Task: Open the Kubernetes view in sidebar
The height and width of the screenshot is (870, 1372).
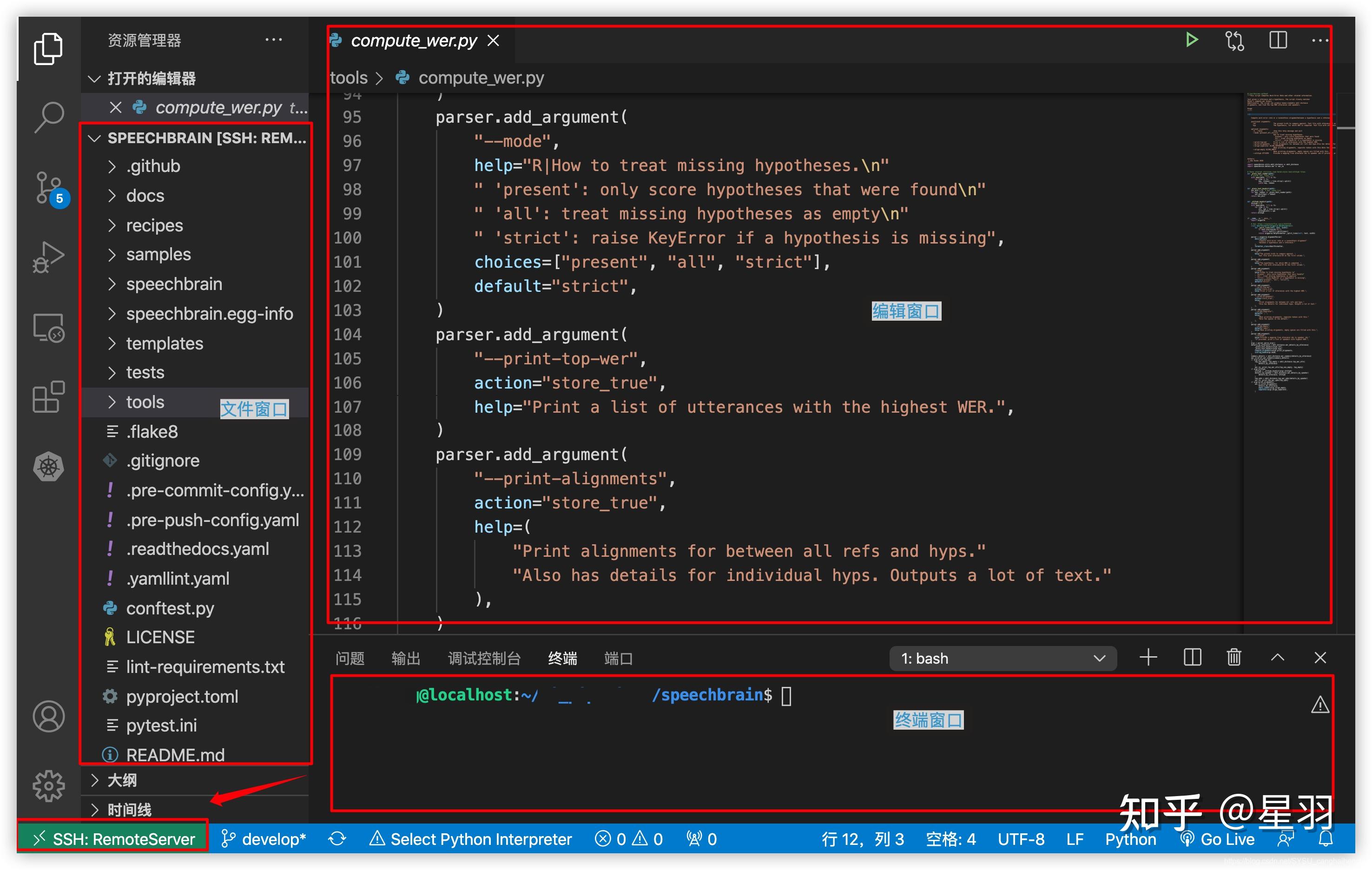Action: point(48,466)
